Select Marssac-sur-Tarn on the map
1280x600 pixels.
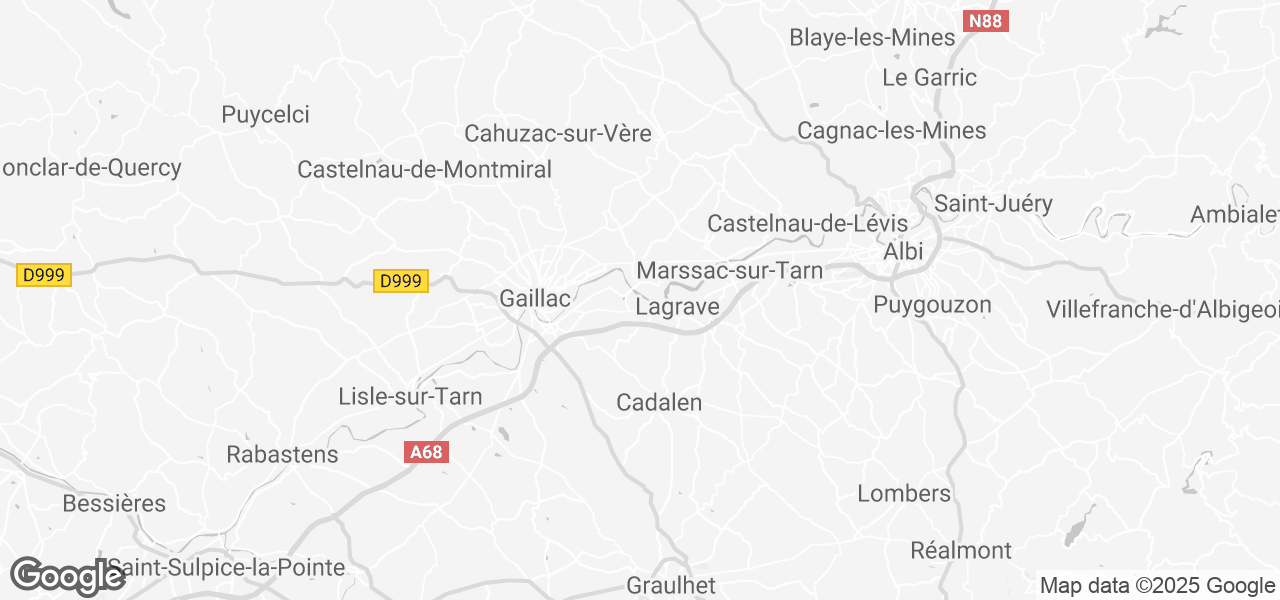[x=730, y=271]
